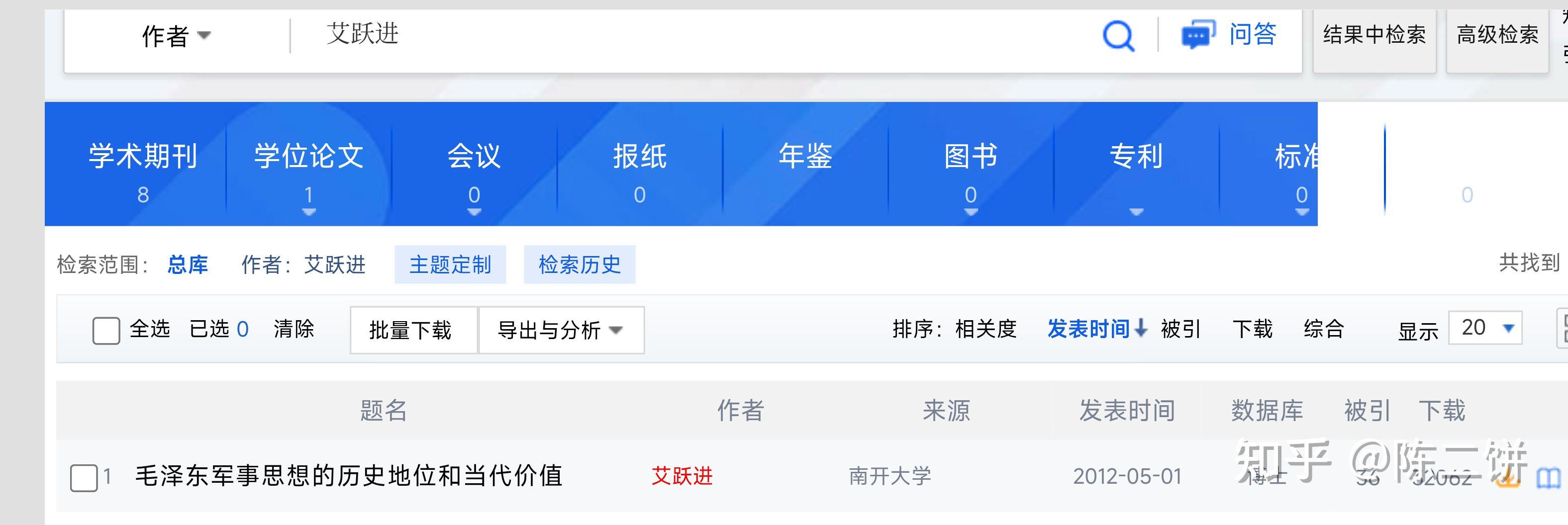
Task: Open the 作者 search field dropdown
Action: (177, 36)
